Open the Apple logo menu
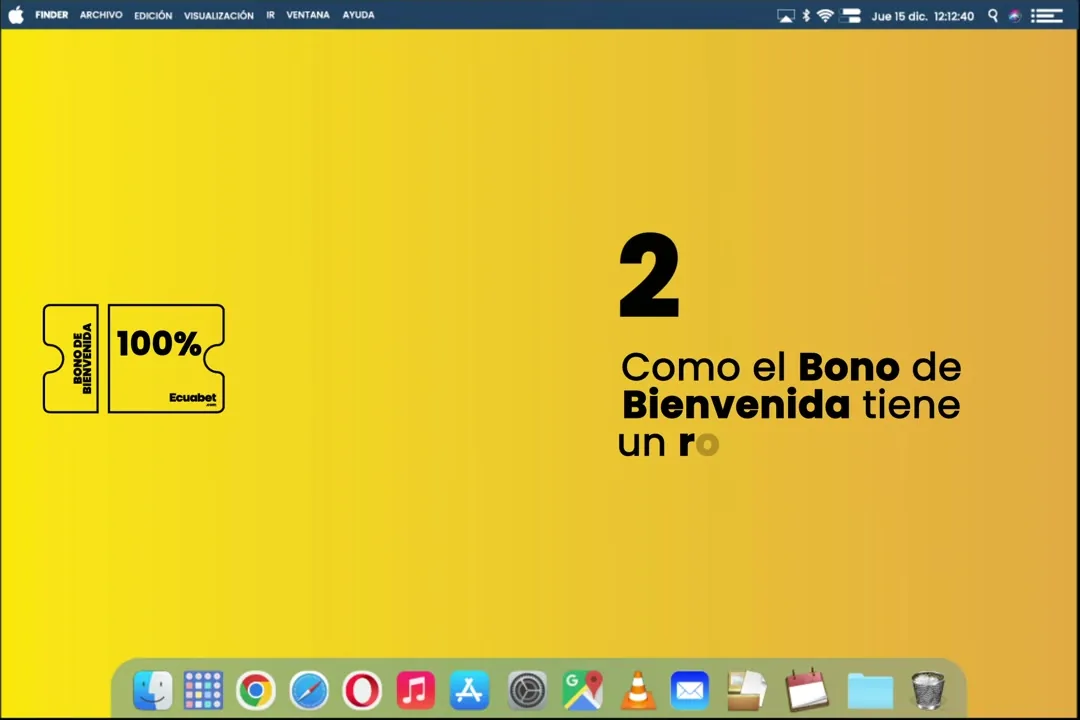Screen dimensions: 1080x720 16,14
